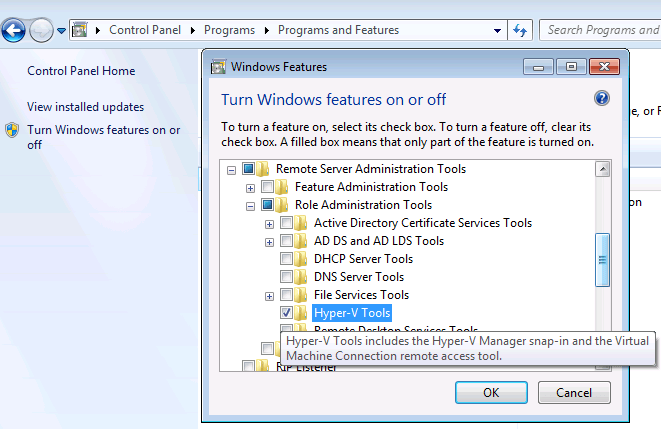Expand Active Directory Certificate Services Tools
The width and height of the screenshot is (661, 429).
pyautogui.click(x=269, y=225)
